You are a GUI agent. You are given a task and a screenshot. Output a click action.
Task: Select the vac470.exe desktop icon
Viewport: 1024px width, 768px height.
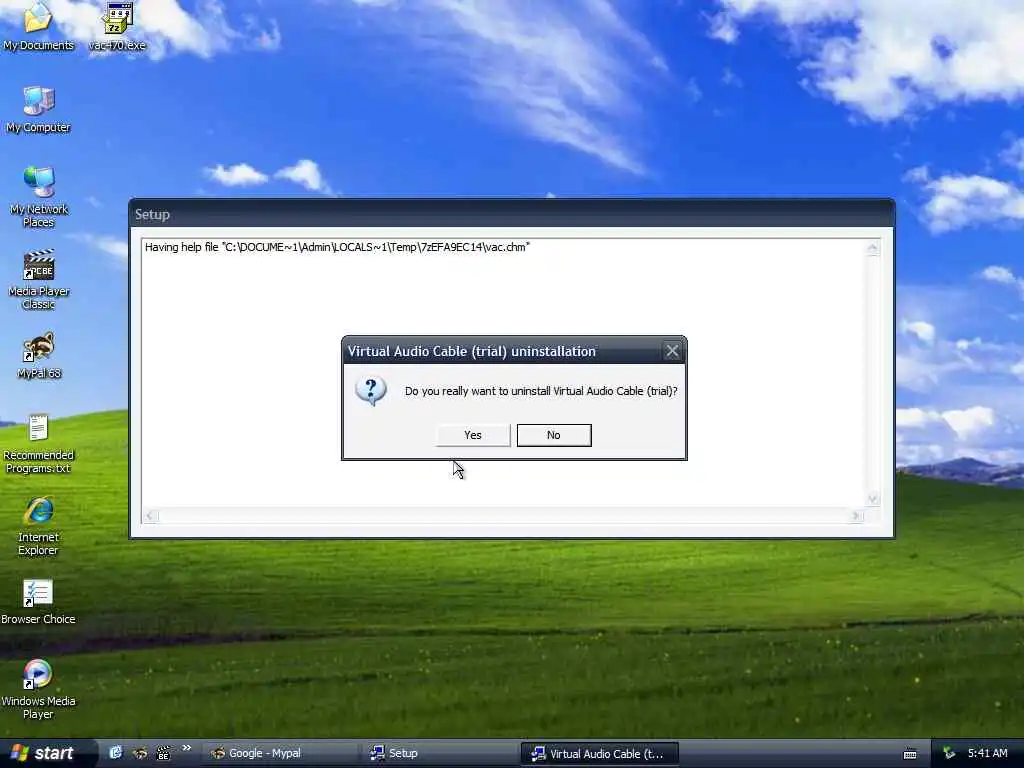point(117,26)
